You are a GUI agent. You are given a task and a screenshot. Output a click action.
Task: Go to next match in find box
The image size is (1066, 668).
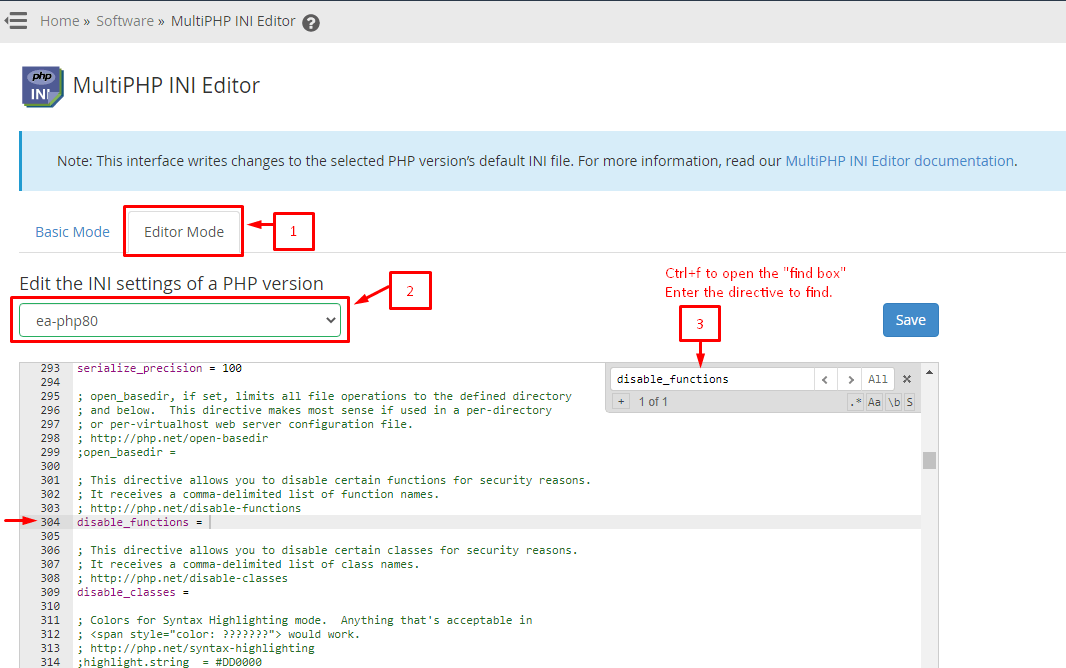pyautogui.click(x=850, y=380)
